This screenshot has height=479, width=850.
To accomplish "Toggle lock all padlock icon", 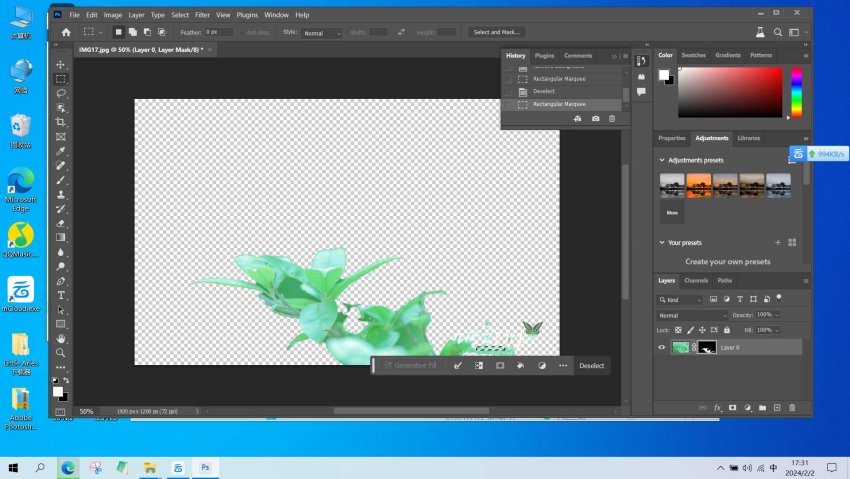I will (x=727, y=330).
